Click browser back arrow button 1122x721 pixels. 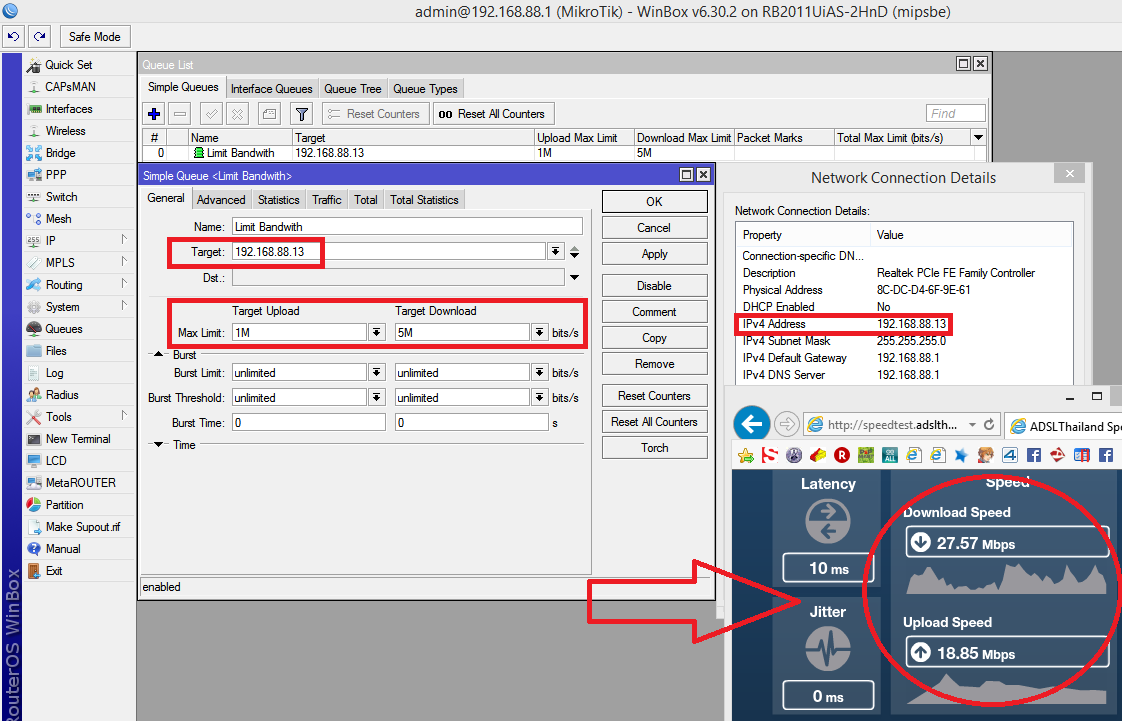pos(751,424)
